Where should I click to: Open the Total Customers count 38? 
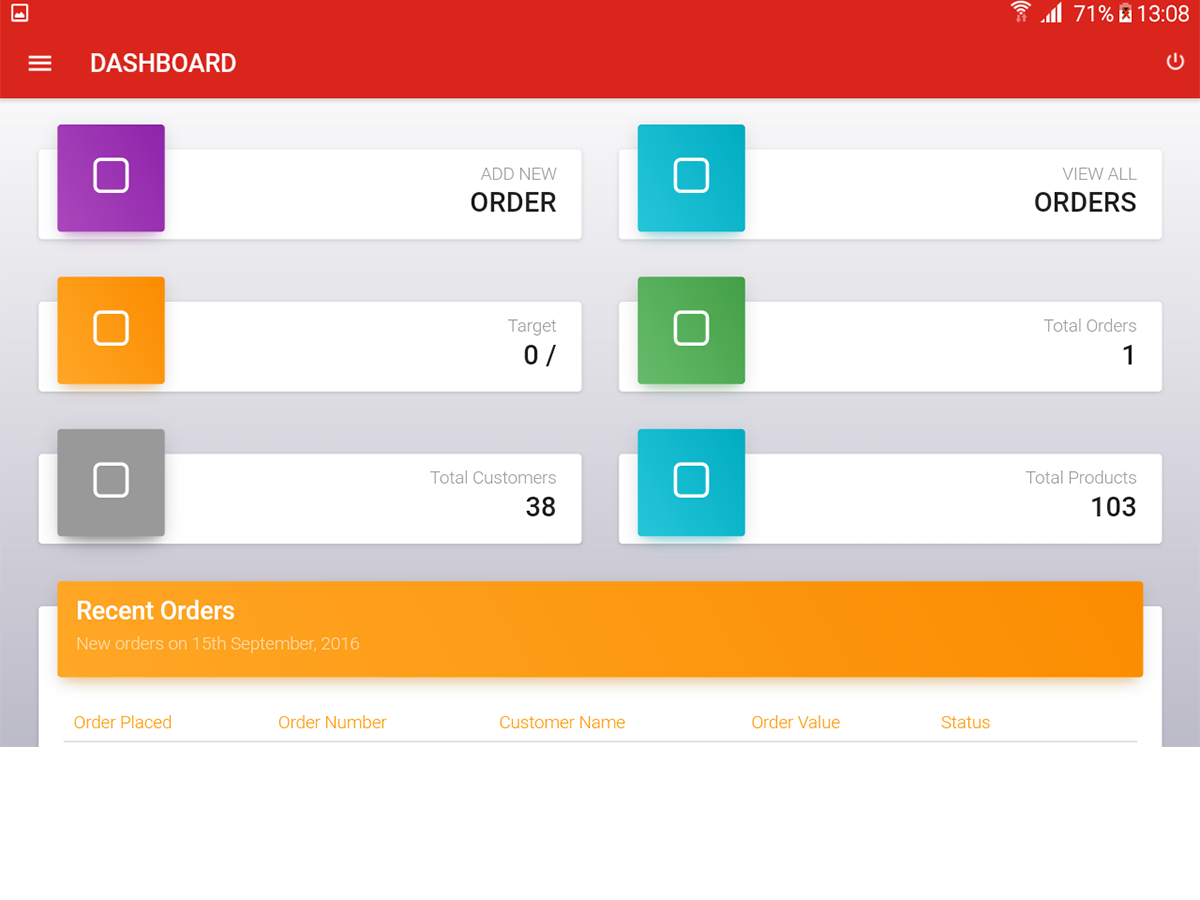[540, 507]
